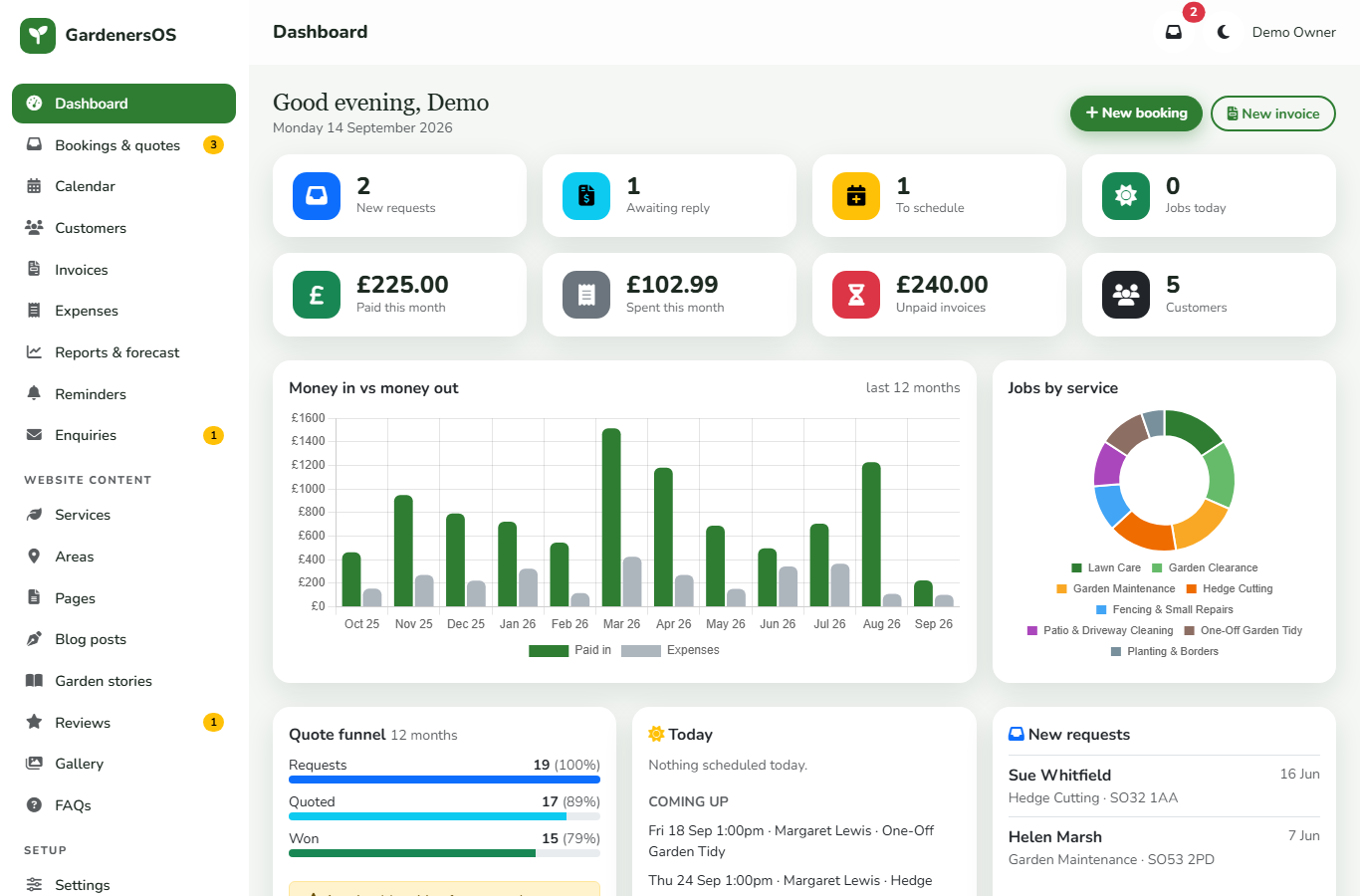Viewport: 1360px width, 896px height.
Task: Open Blog posts in sidebar
Action: [x=123, y=639]
